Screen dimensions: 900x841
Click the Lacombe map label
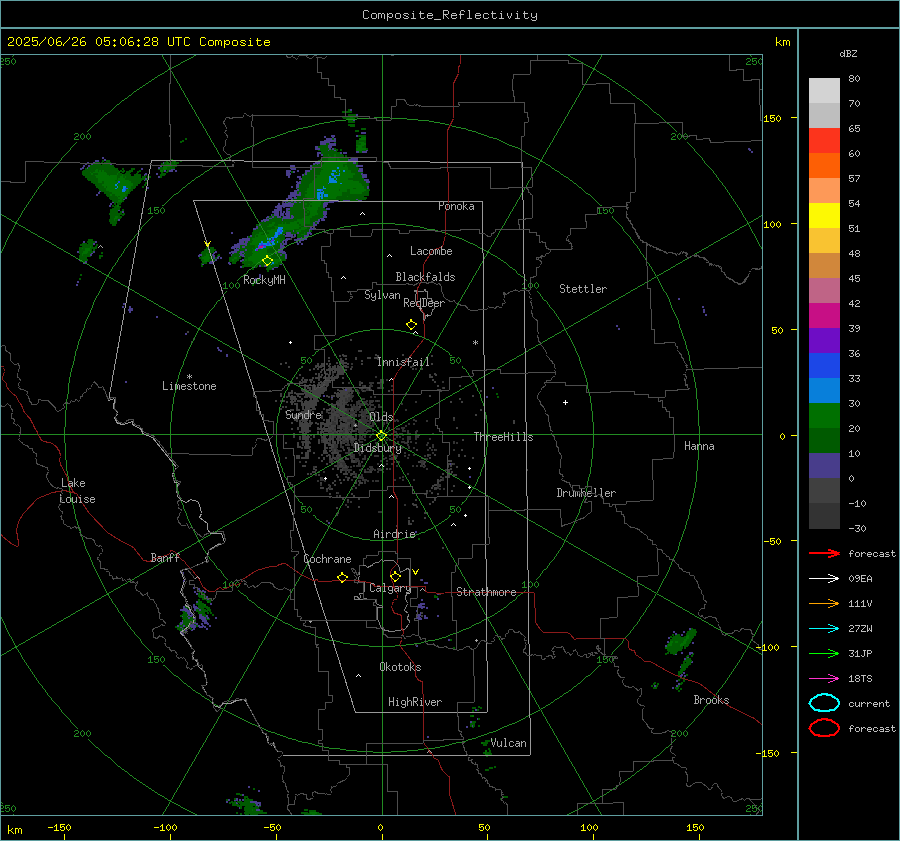point(431,251)
